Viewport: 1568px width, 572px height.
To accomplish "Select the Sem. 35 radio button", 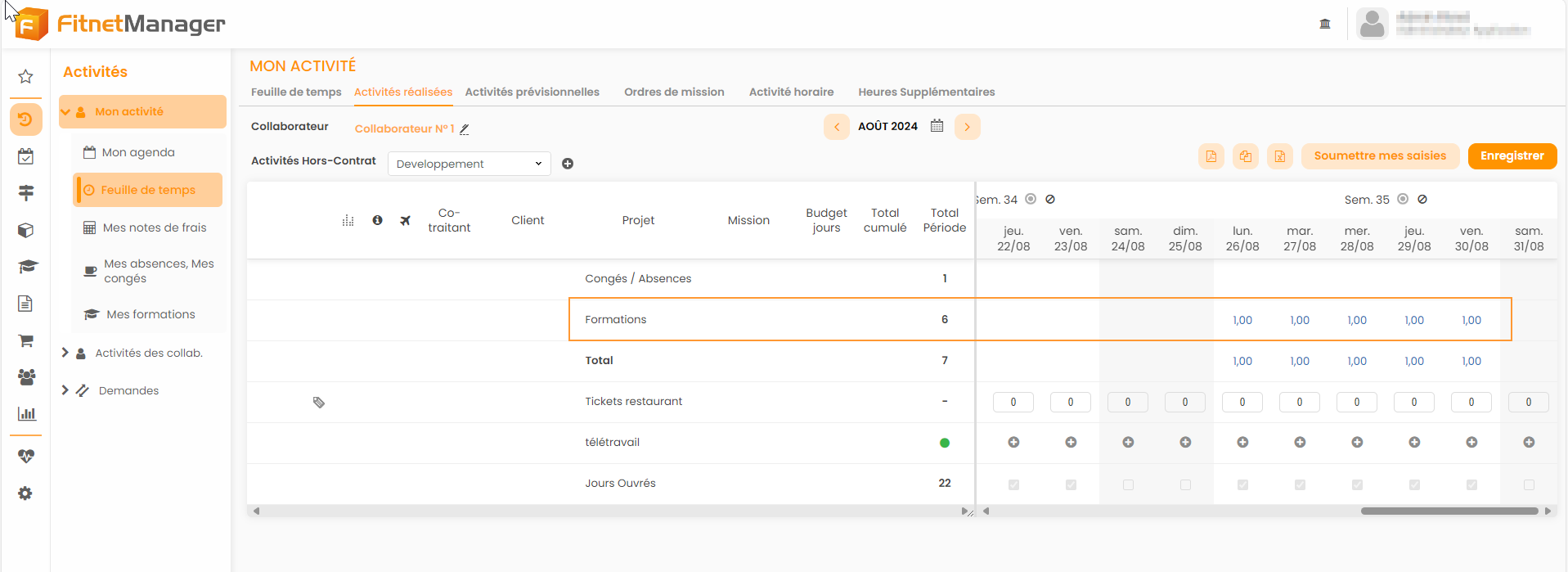I will click(x=1402, y=199).
